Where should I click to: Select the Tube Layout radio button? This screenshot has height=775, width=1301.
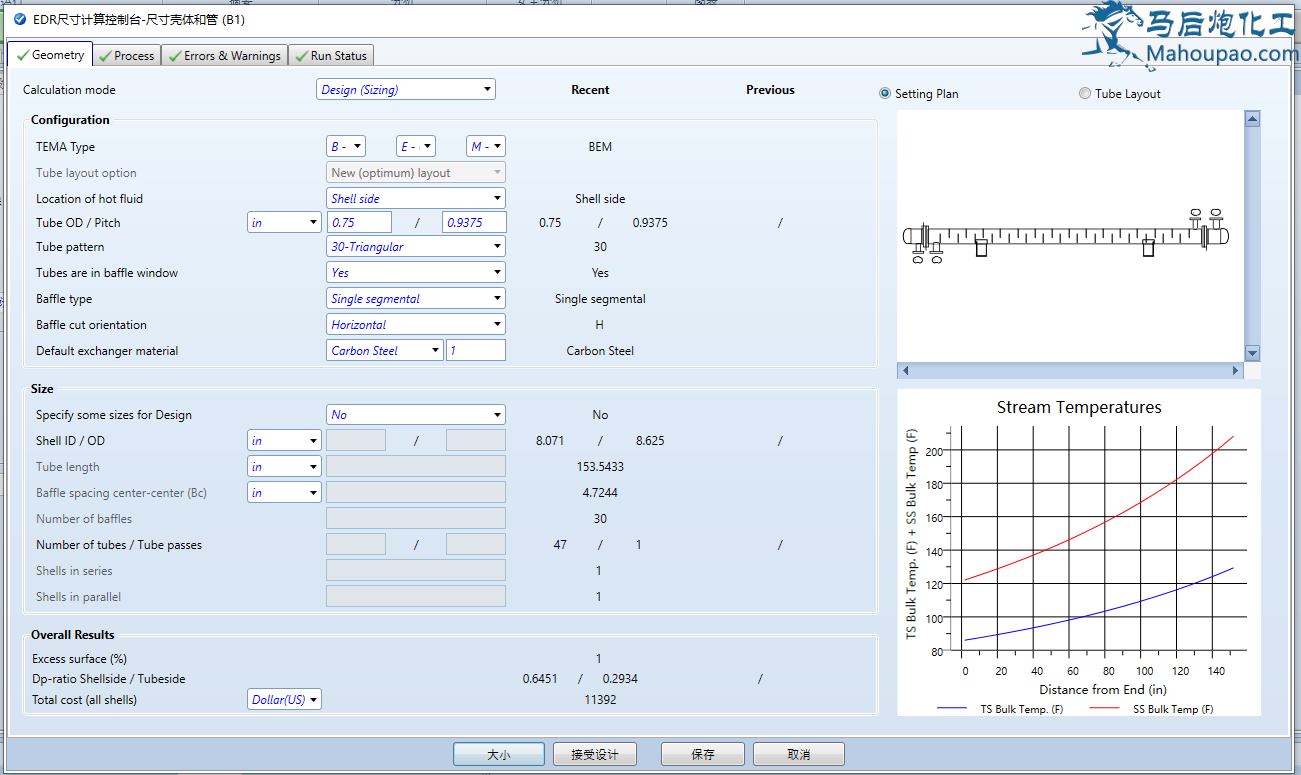tap(1085, 94)
